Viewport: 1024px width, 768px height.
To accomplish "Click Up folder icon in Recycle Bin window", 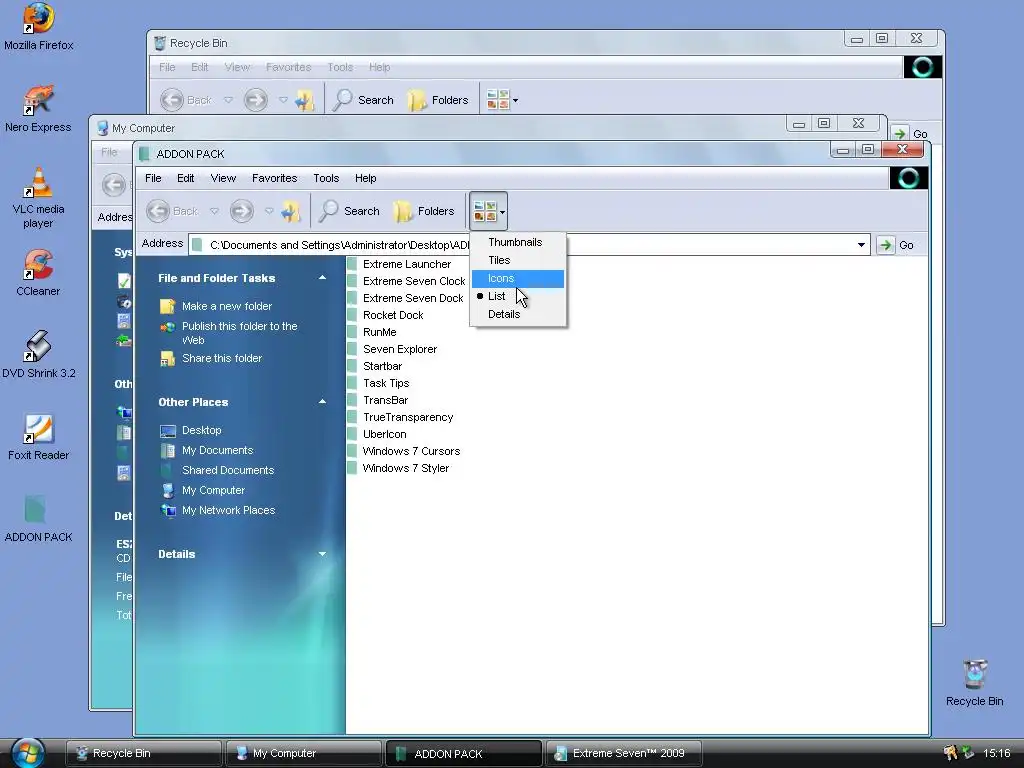I will [x=305, y=100].
